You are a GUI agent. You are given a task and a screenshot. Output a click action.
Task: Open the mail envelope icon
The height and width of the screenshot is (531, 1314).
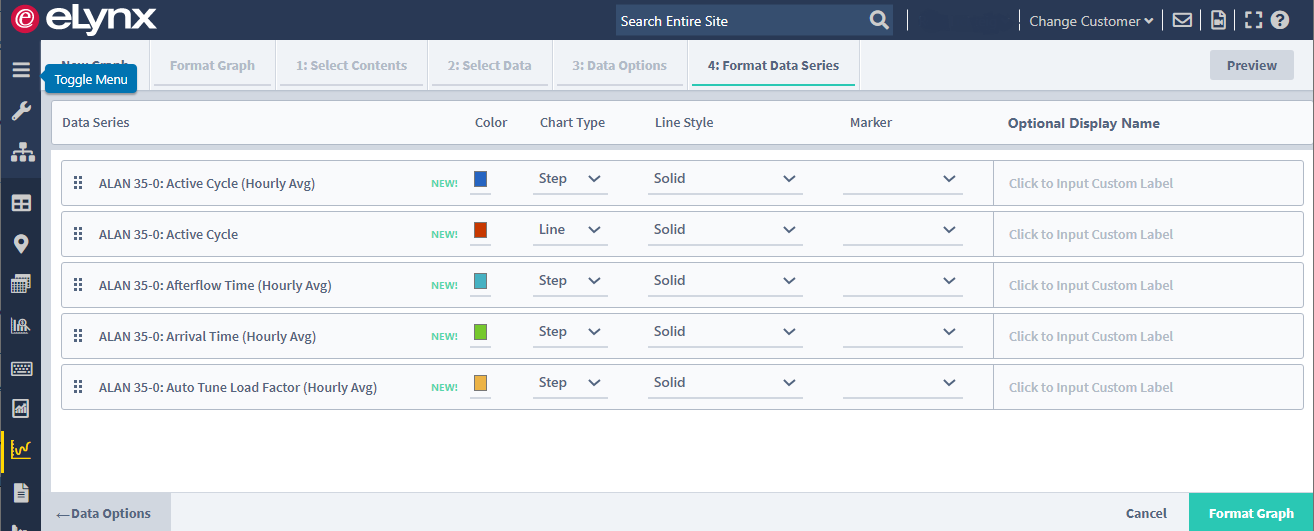pyautogui.click(x=1182, y=20)
